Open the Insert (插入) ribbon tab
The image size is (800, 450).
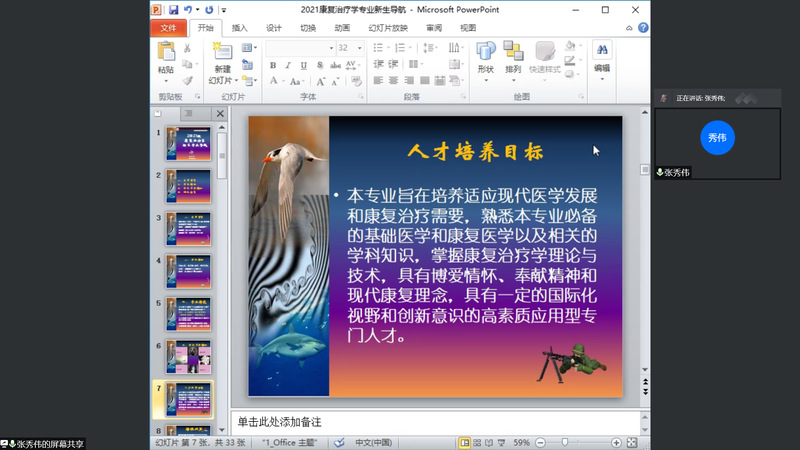[240, 28]
